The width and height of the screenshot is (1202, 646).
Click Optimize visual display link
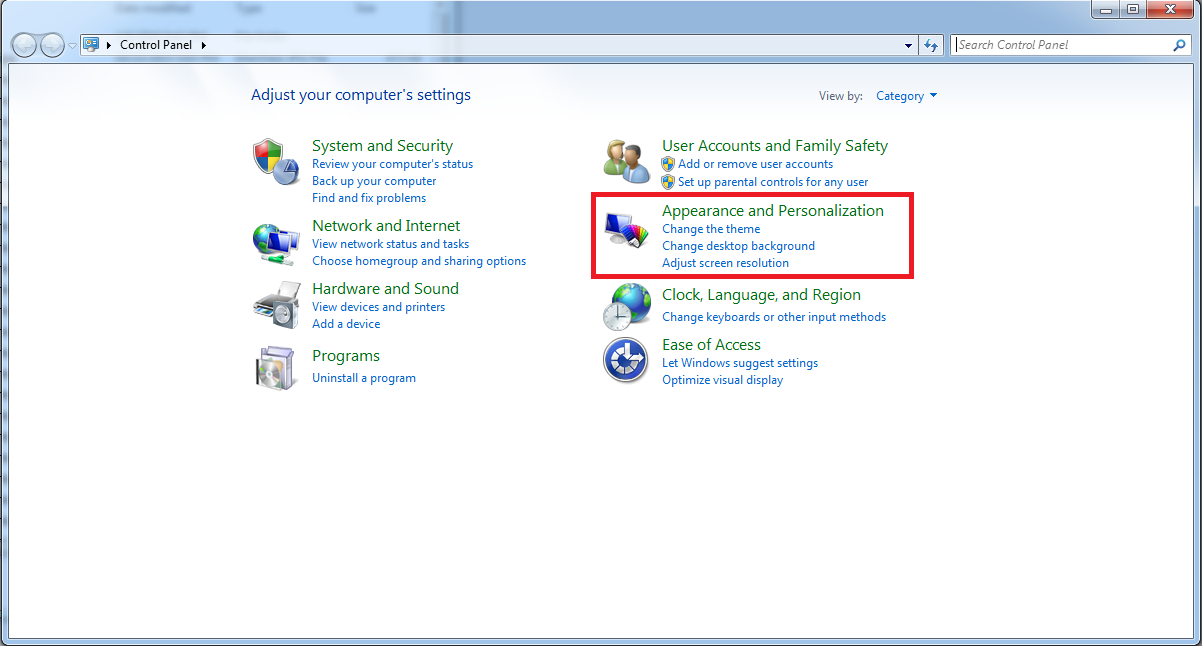pyautogui.click(x=722, y=380)
